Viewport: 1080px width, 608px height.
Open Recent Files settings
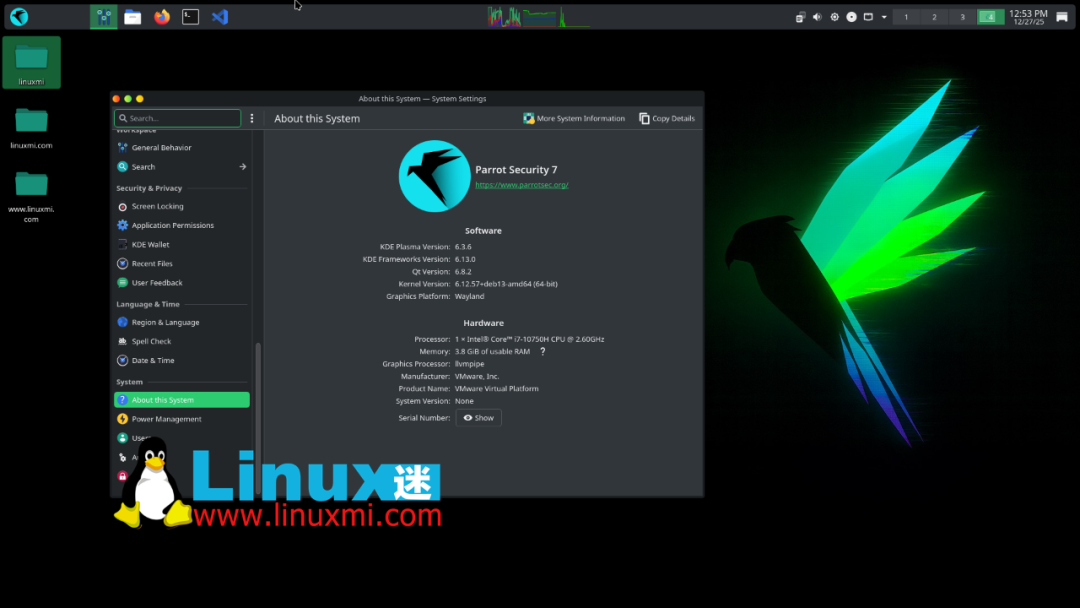(x=151, y=263)
